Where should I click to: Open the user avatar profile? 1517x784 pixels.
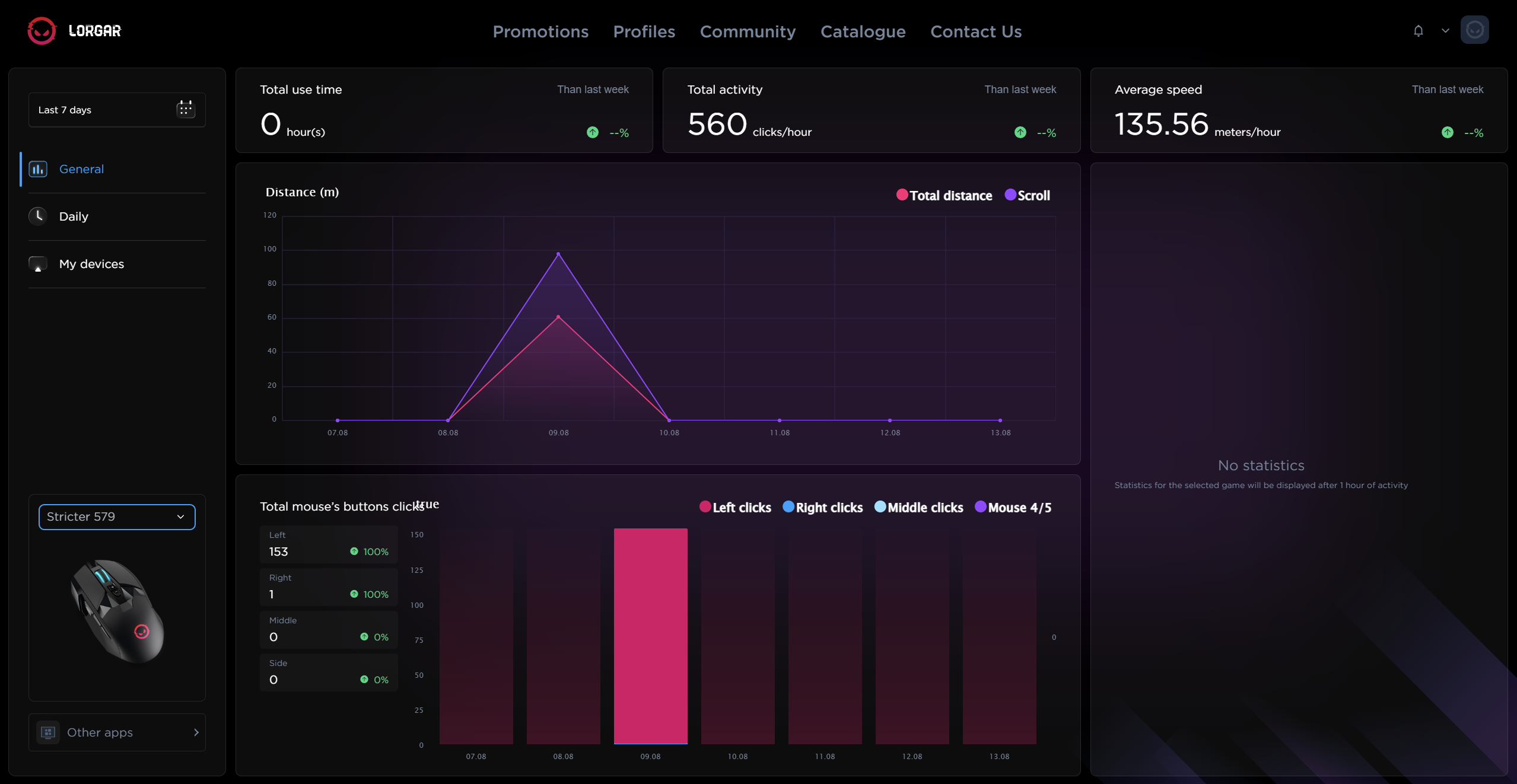[1474, 30]
